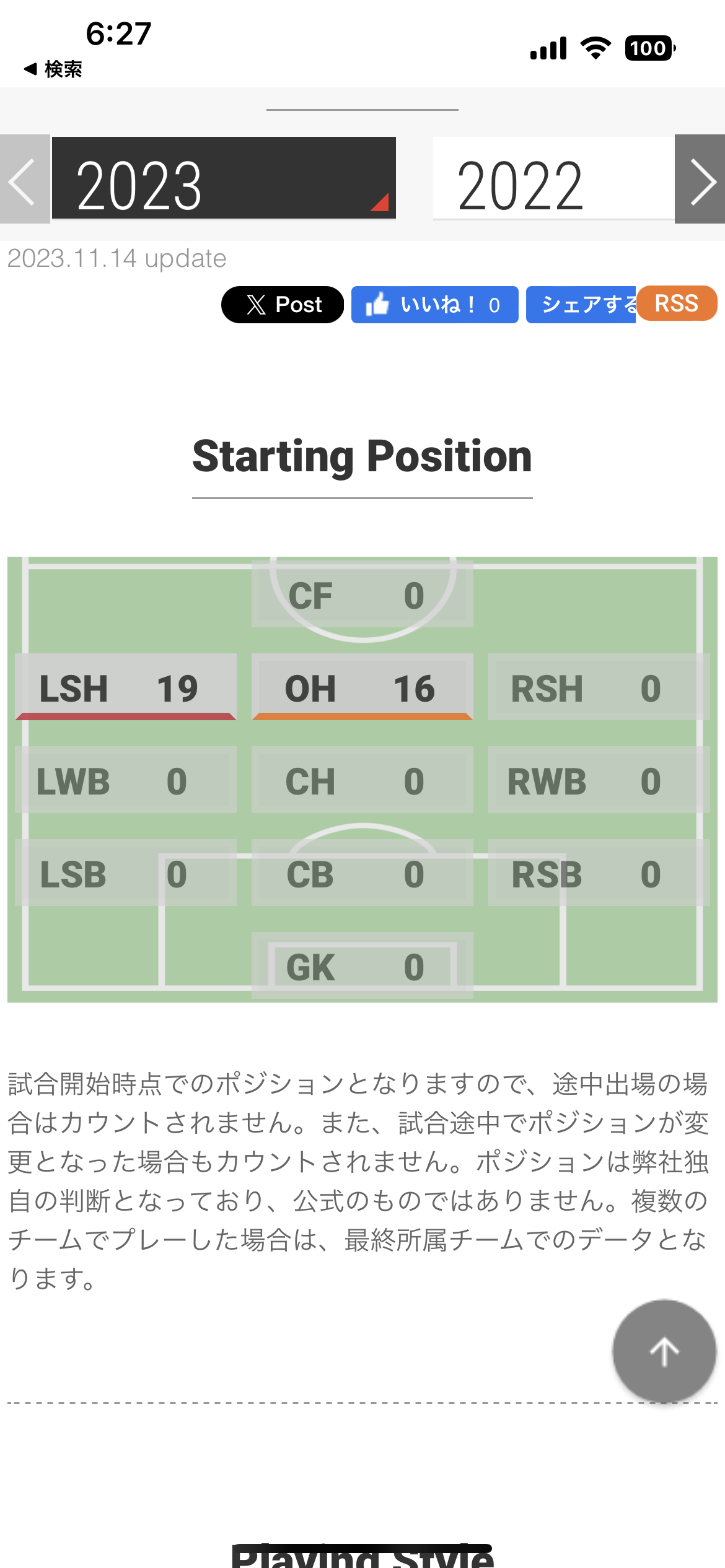This screenshot has width=725, height=1568.
Task: Tap the GK 0 position box
Action: (x=362, y=965)
